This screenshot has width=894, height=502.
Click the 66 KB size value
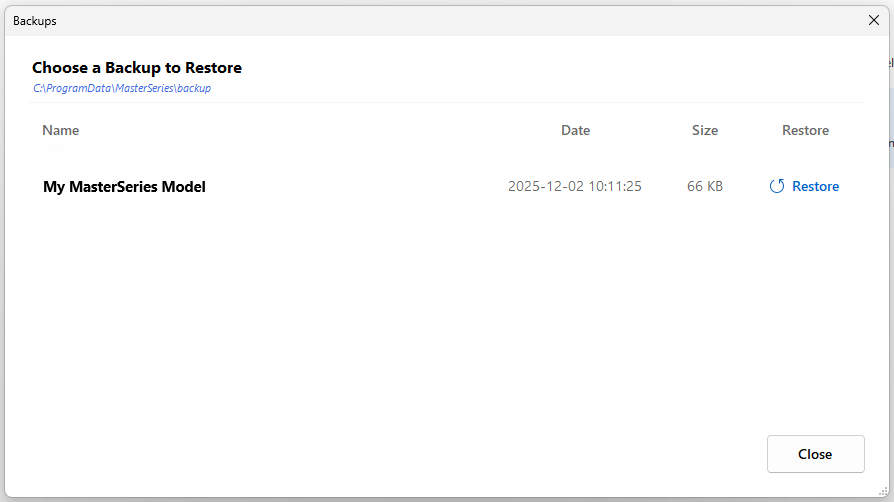coord(705,186)
